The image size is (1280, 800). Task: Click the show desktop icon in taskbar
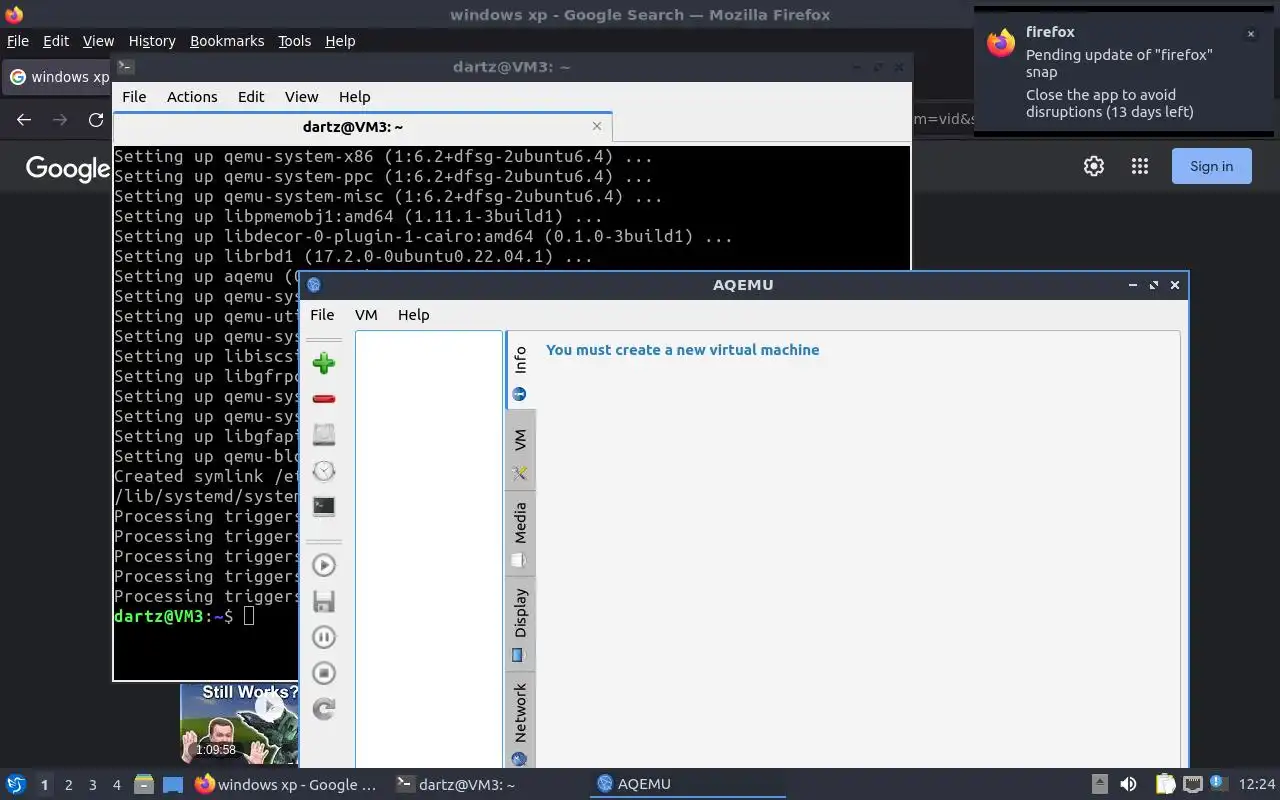point(173,784)
